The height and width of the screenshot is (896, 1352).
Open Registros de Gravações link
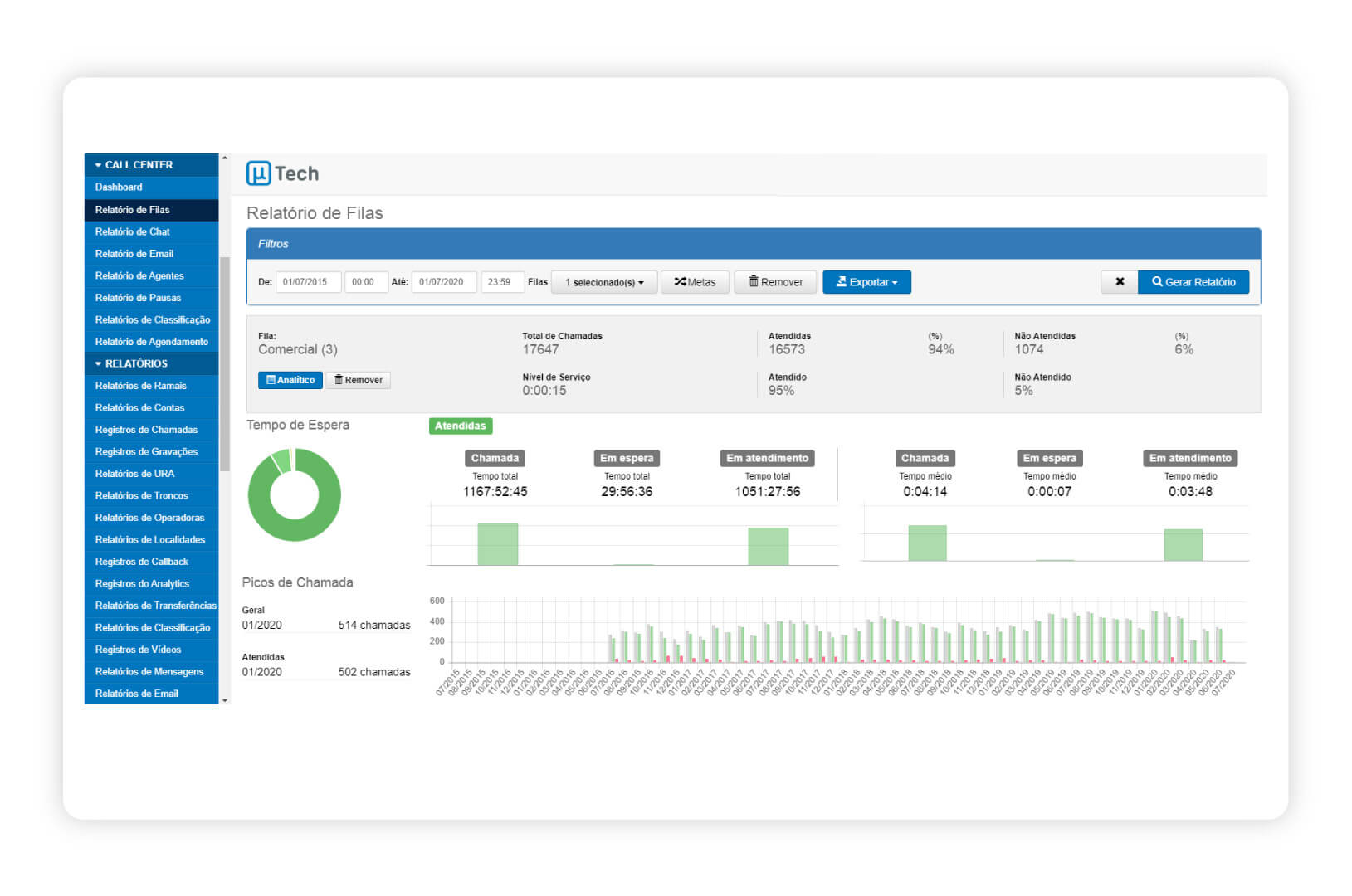point(146,451)
